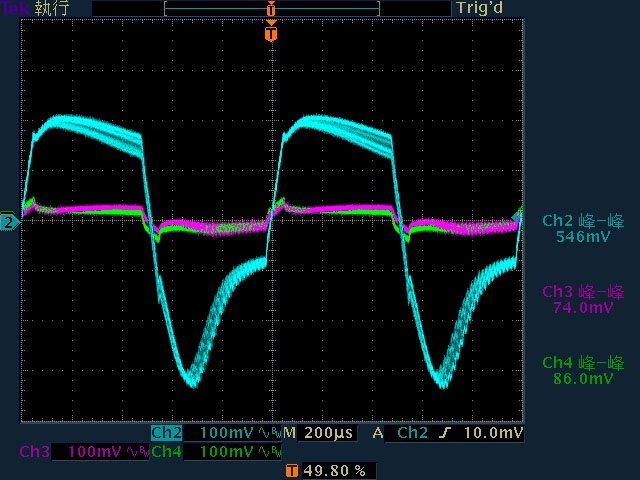Select the Ch2 peak-to-peak 546mV measurement
This screenshot has height=480, width=640.
tap(582, 229)
